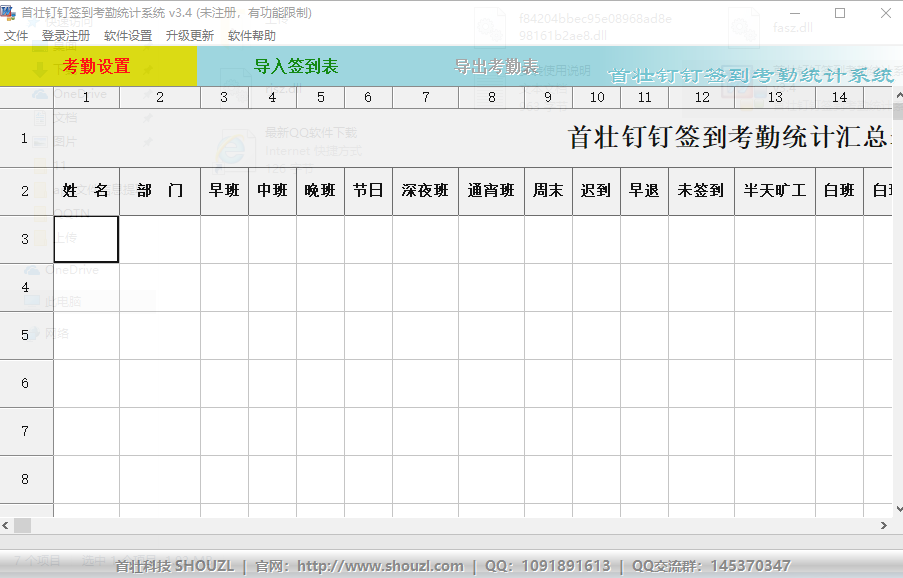Select the 姓名 header cell
The width and height of the screenshot is (903, 578).
tap(86, 191)
